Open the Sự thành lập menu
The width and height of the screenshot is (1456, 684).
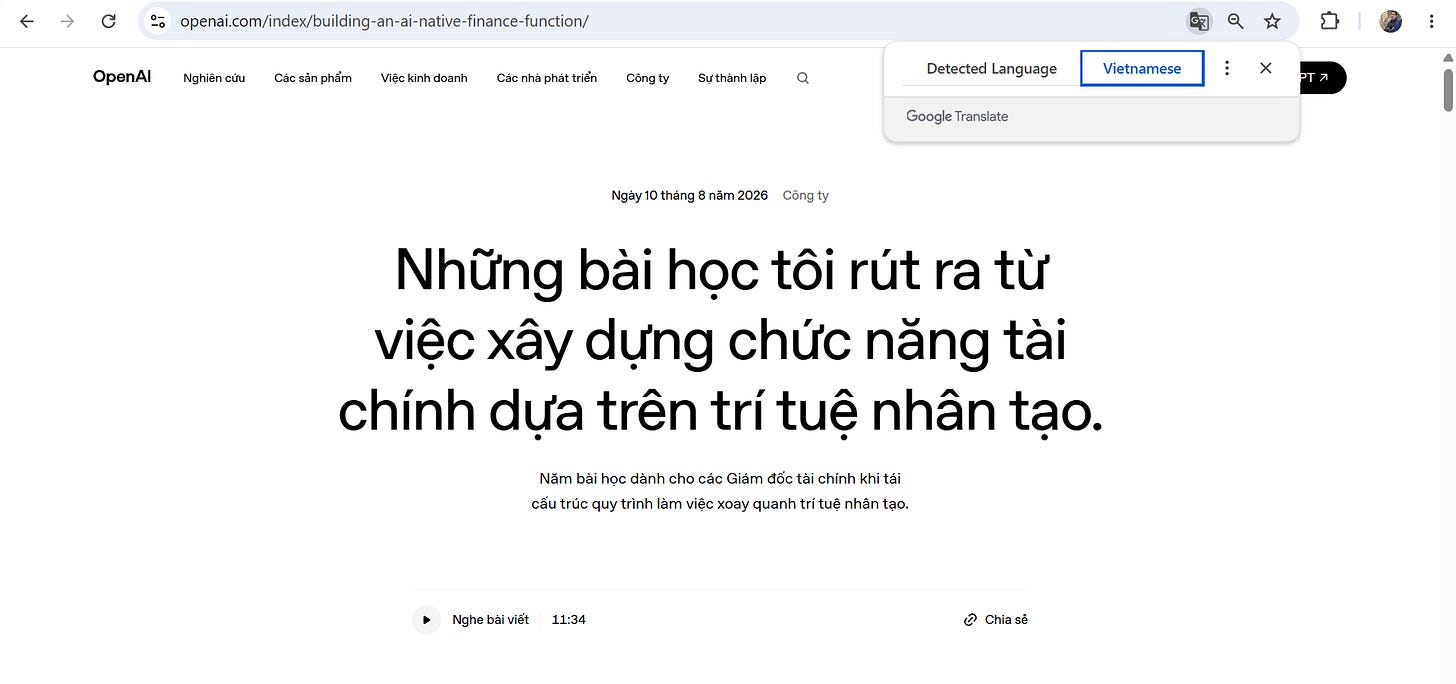tap(732, 78)
